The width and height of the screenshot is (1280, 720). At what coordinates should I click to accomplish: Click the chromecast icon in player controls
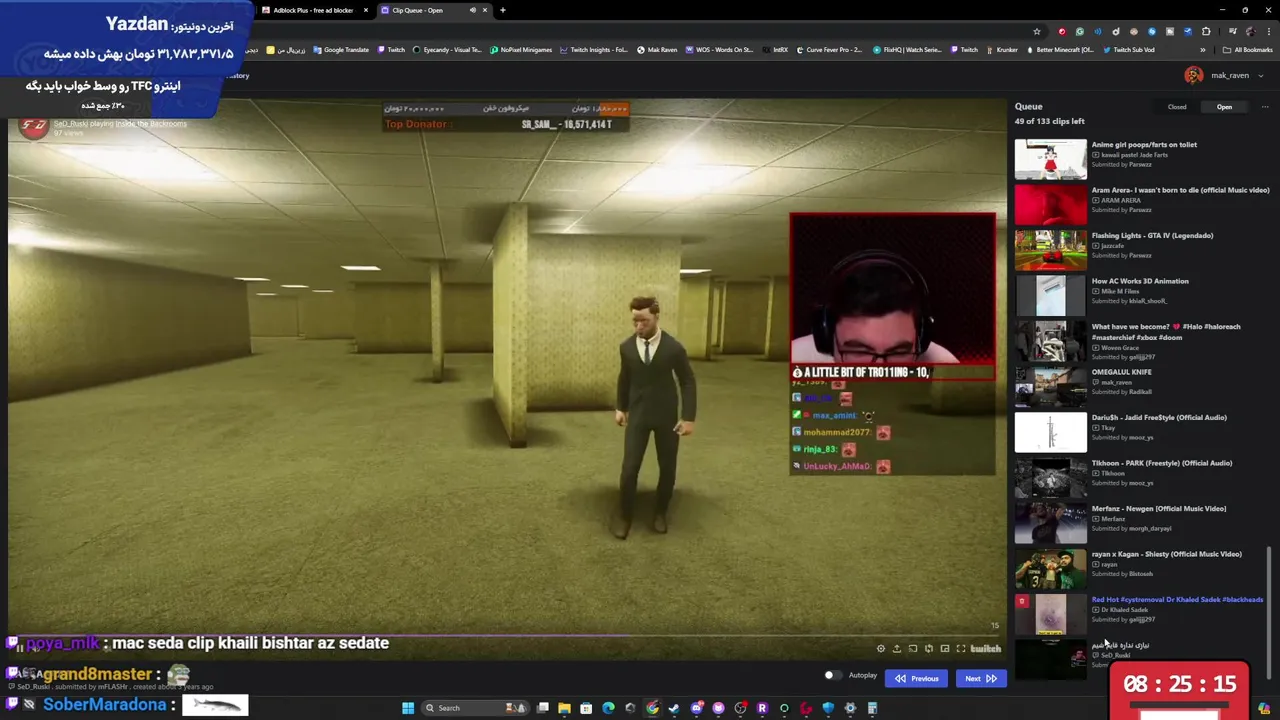pyautogui.click(x=913, y=649)
